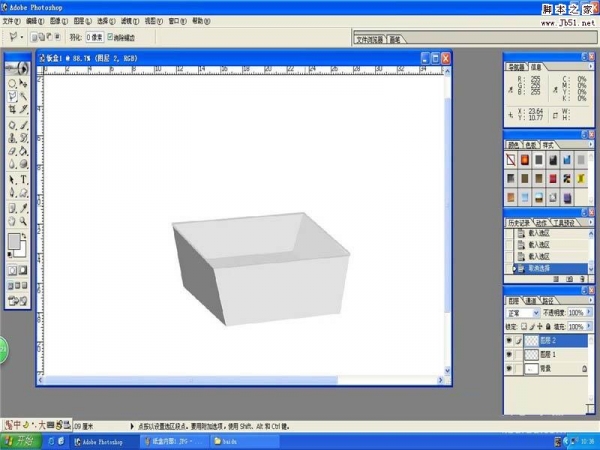Switch to the 通道 (Channels) tab
Screen dimensions: 600x450
(531, 301)
